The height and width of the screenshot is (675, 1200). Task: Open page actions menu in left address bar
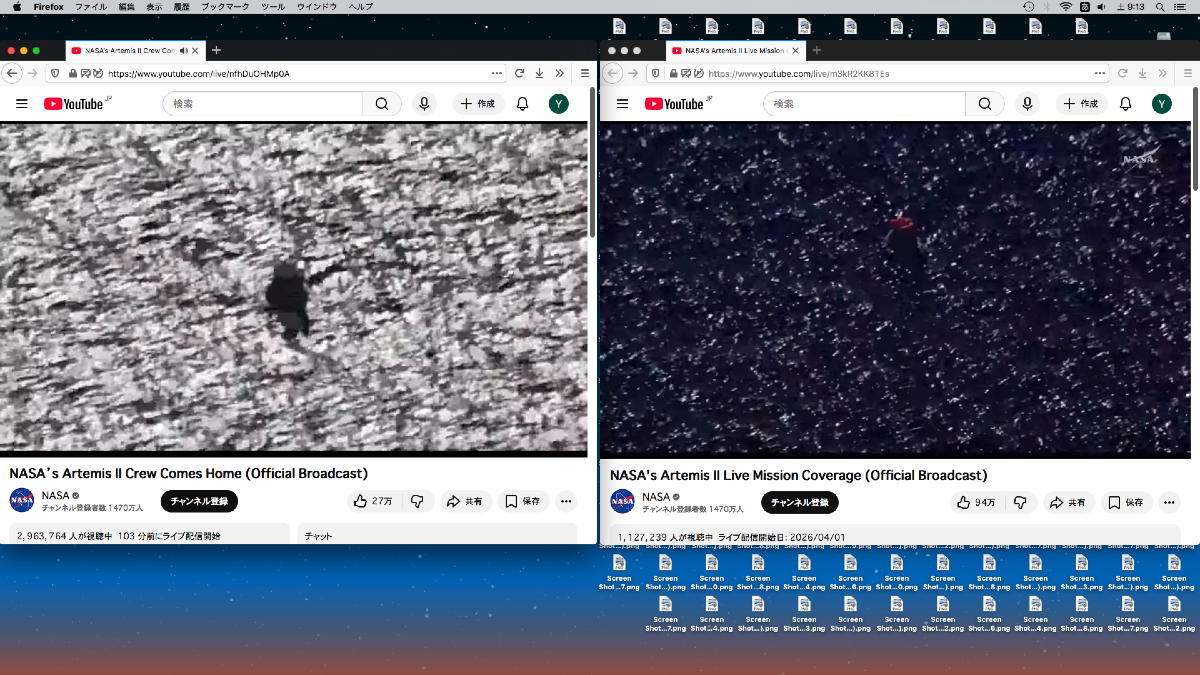pyautogui.click(x=497, y=73)
